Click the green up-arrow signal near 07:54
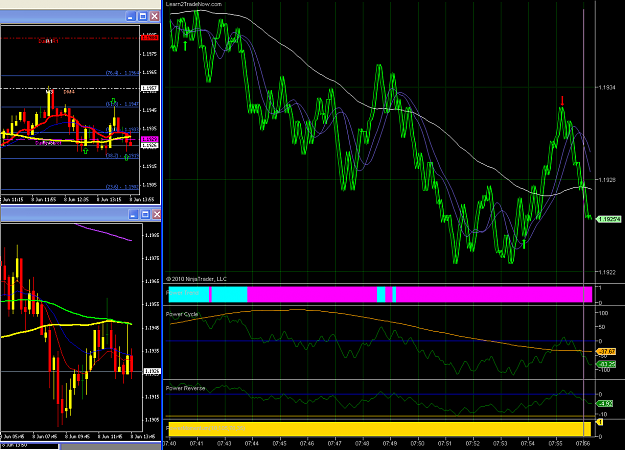This screenshot has width=625, height=450. click(524, 244)
